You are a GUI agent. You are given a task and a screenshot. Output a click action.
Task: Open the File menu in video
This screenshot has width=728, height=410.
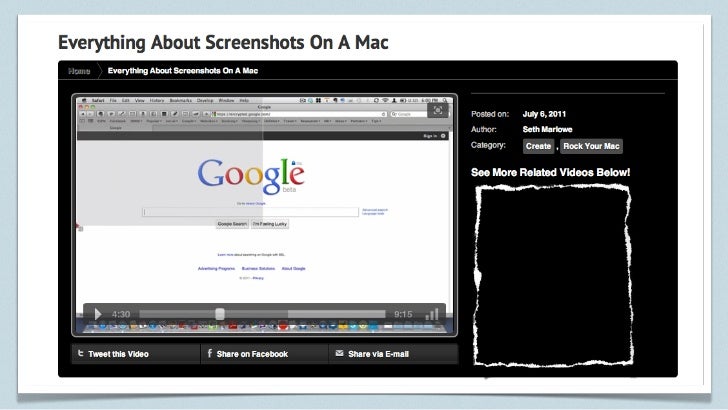pyautogui.click(x=113, y=100)
